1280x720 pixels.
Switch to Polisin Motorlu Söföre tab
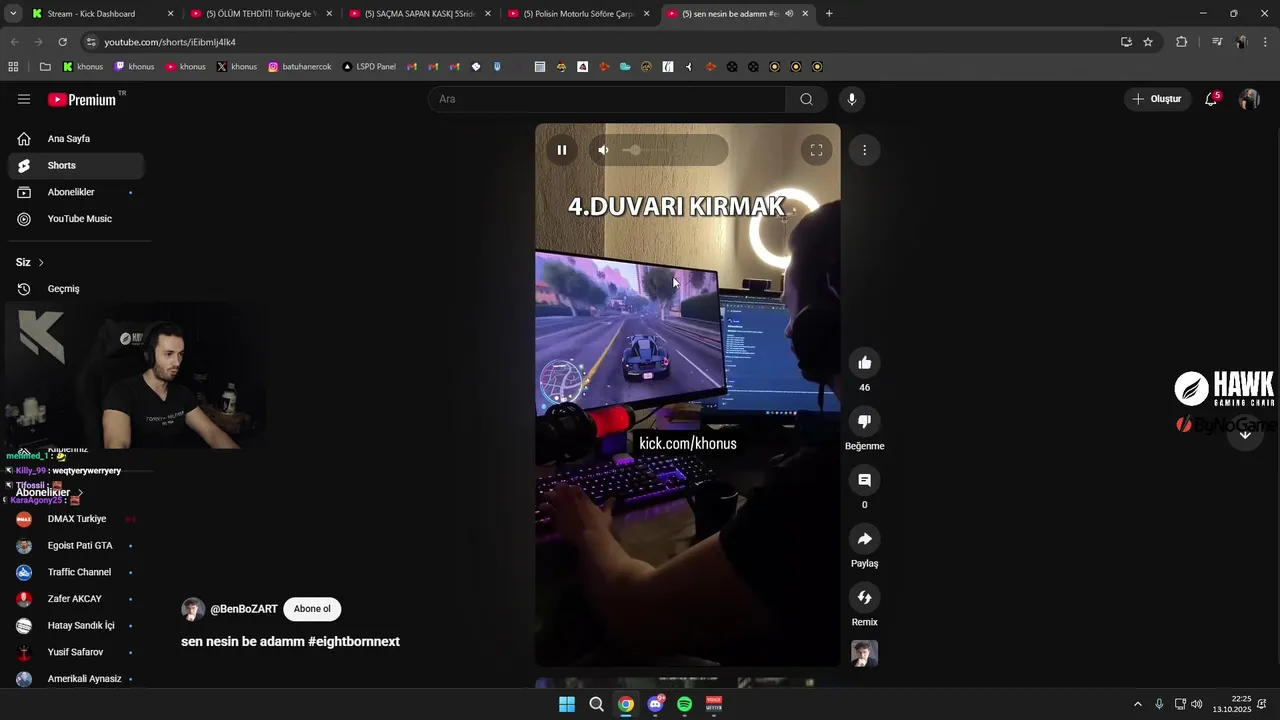click(x=577, y=14)
